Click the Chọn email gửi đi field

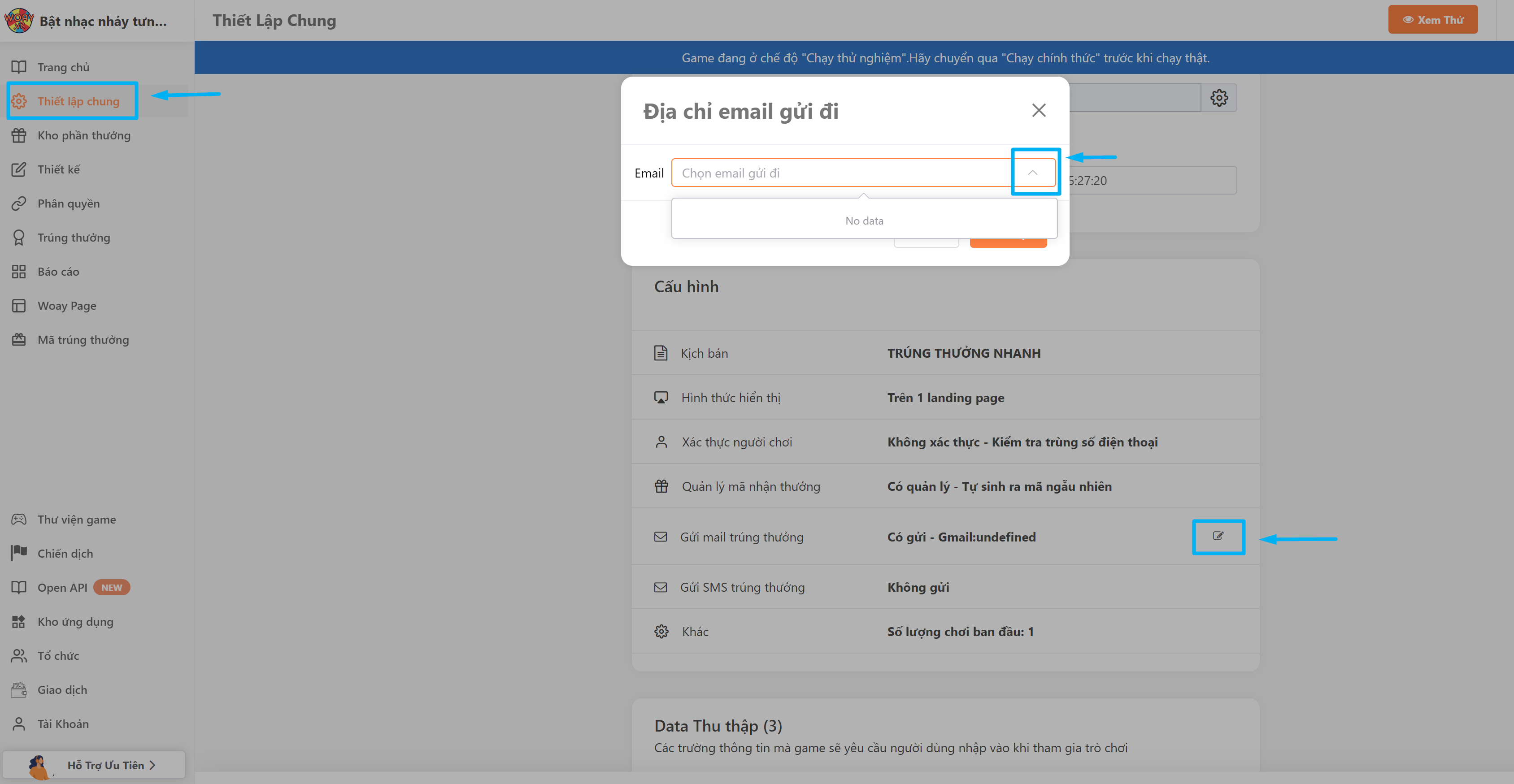(x=840, y=173)
